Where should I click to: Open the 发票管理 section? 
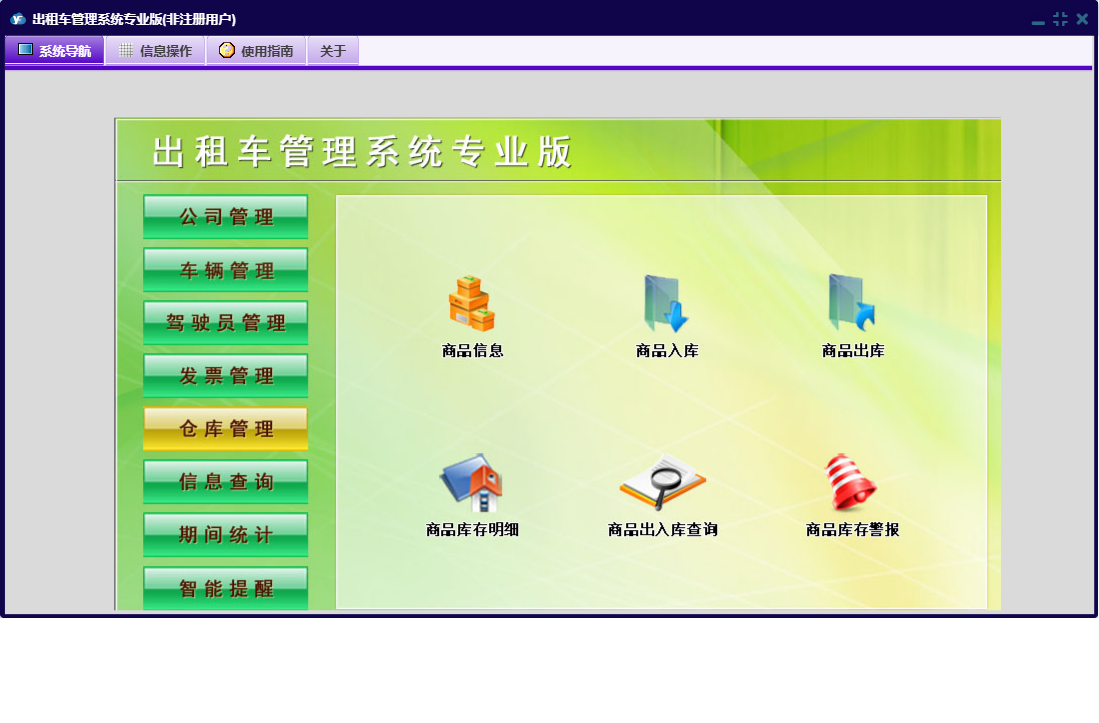tap(226, 376)
